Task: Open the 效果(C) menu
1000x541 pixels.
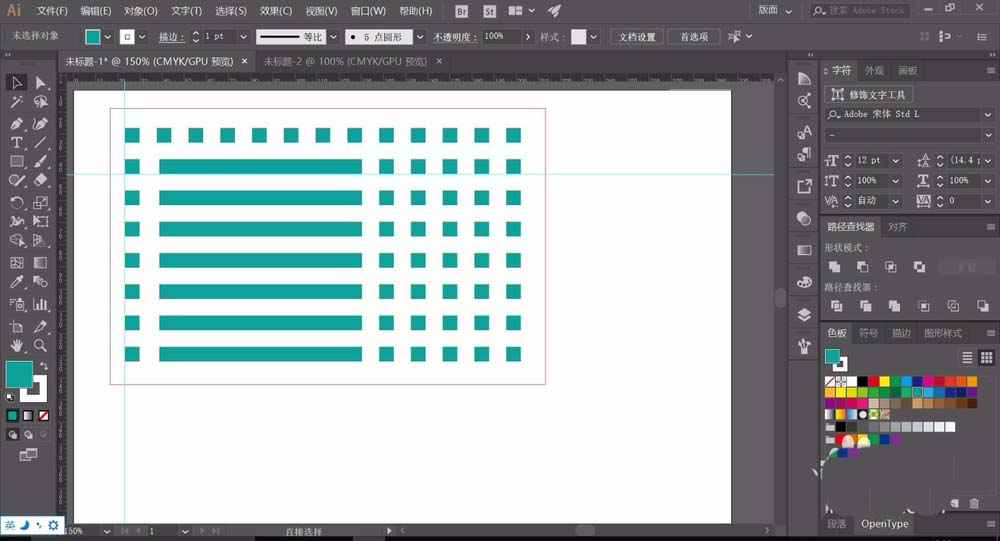Action: click(276, 11)
